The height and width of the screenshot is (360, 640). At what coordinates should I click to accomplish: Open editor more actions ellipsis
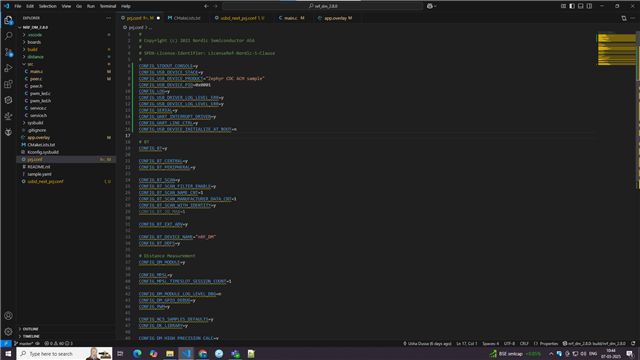[633, 18]
